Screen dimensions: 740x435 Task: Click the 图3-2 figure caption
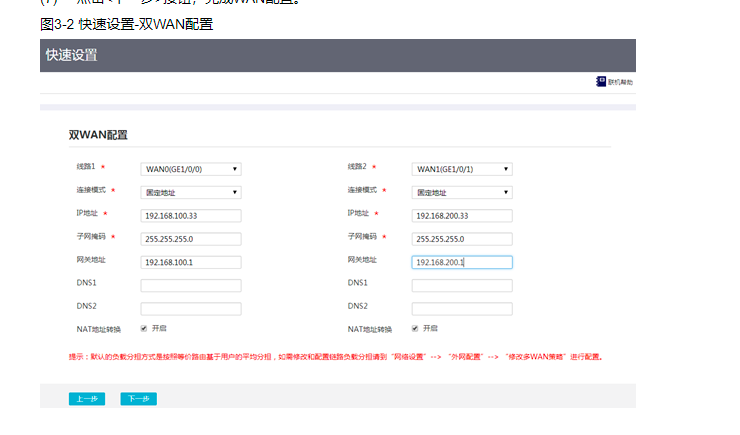pos(126,24)
